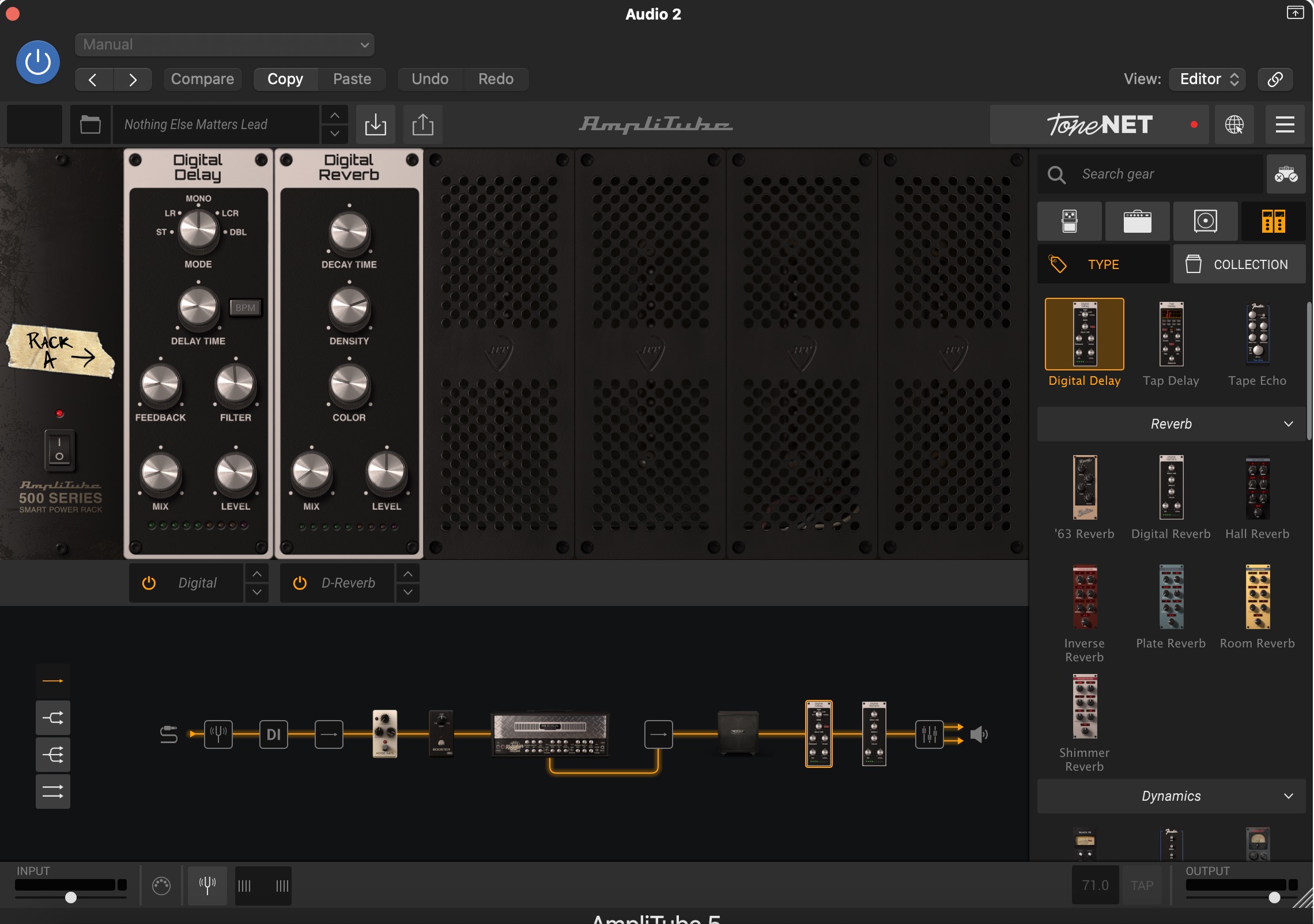Click the Compare button
This screenshot has height=924, width=1314.
202,79
